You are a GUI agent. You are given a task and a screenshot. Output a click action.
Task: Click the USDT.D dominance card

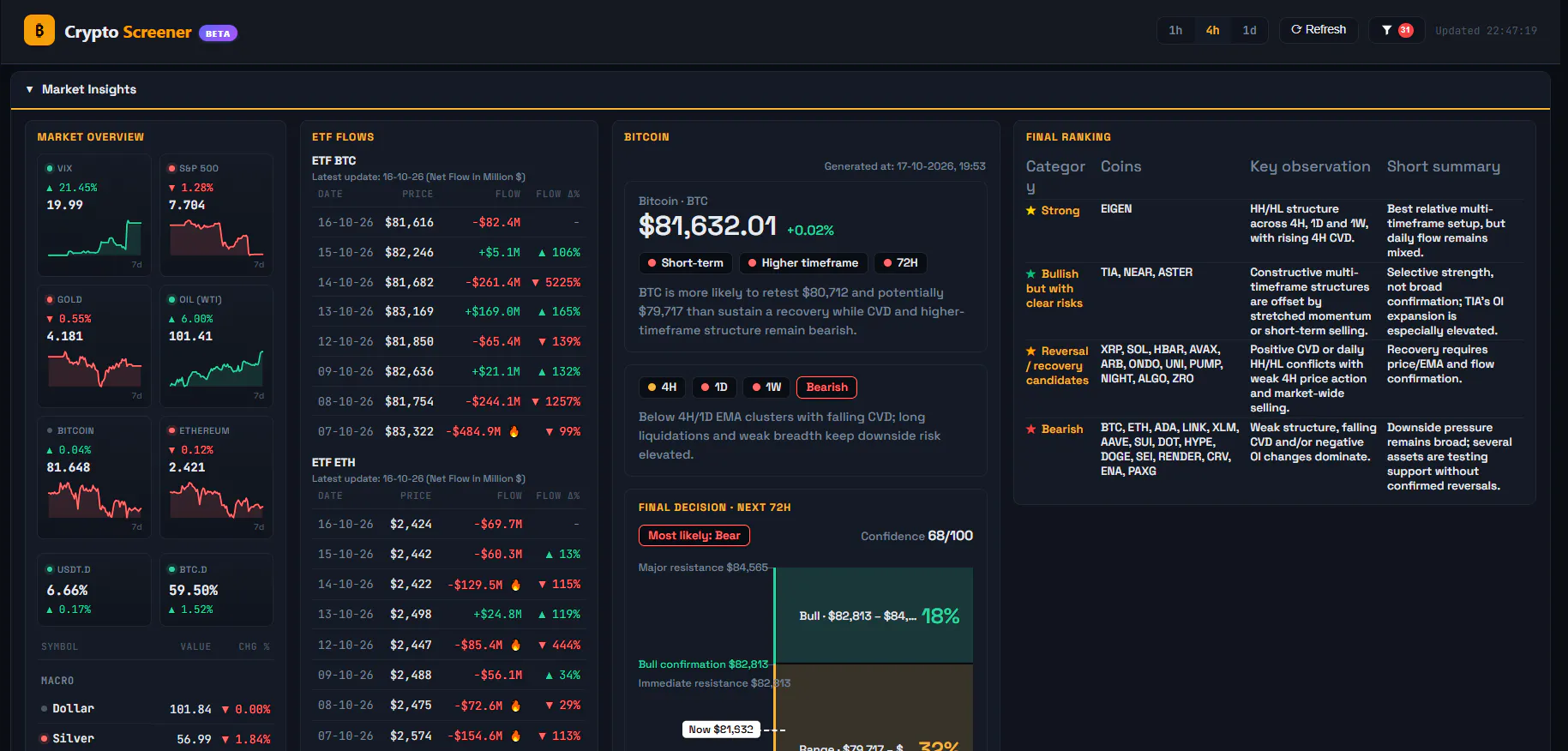point(94,590)
